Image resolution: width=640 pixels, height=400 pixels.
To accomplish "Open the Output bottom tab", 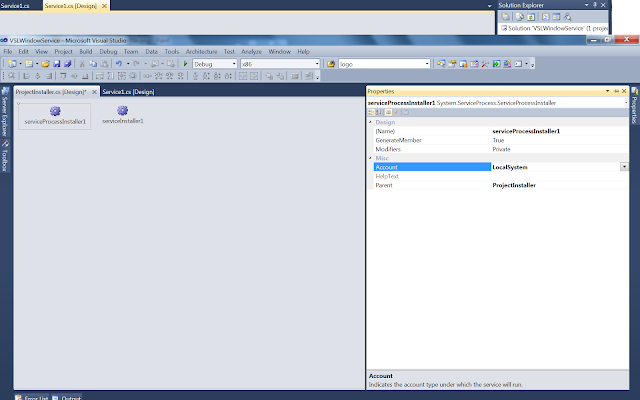I will [x=67, y=397].
